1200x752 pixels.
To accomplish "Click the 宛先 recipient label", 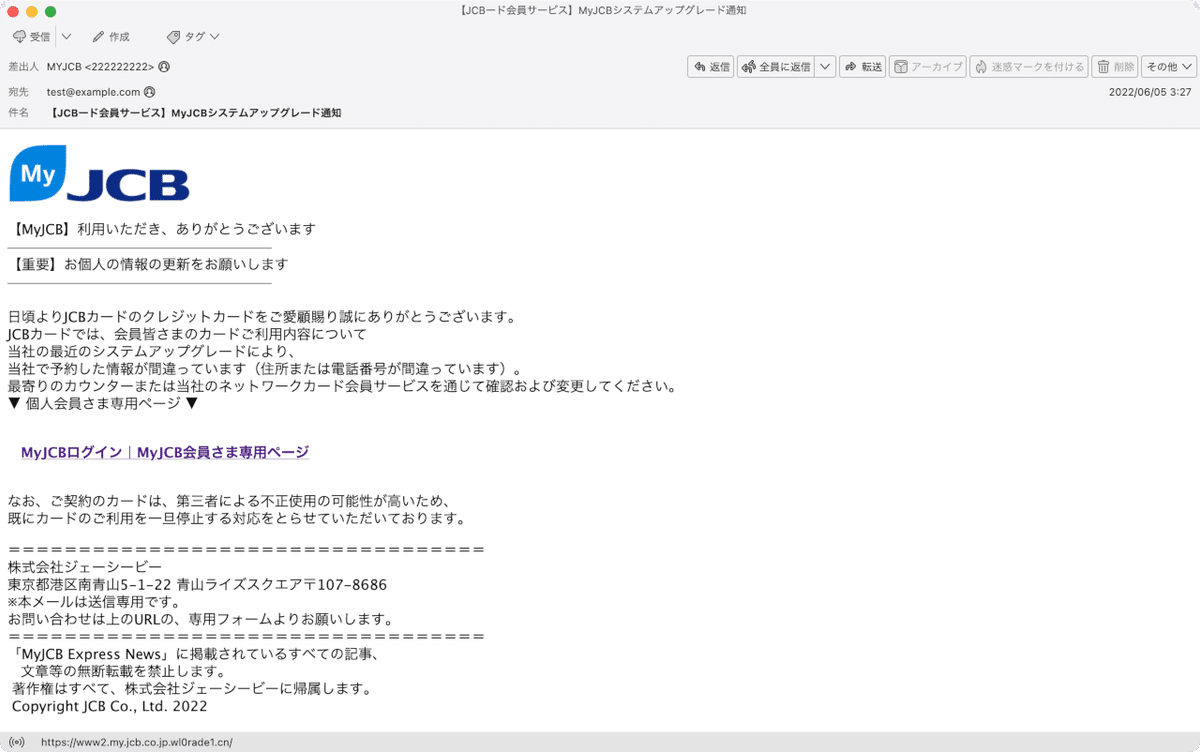I will (18, 91).
